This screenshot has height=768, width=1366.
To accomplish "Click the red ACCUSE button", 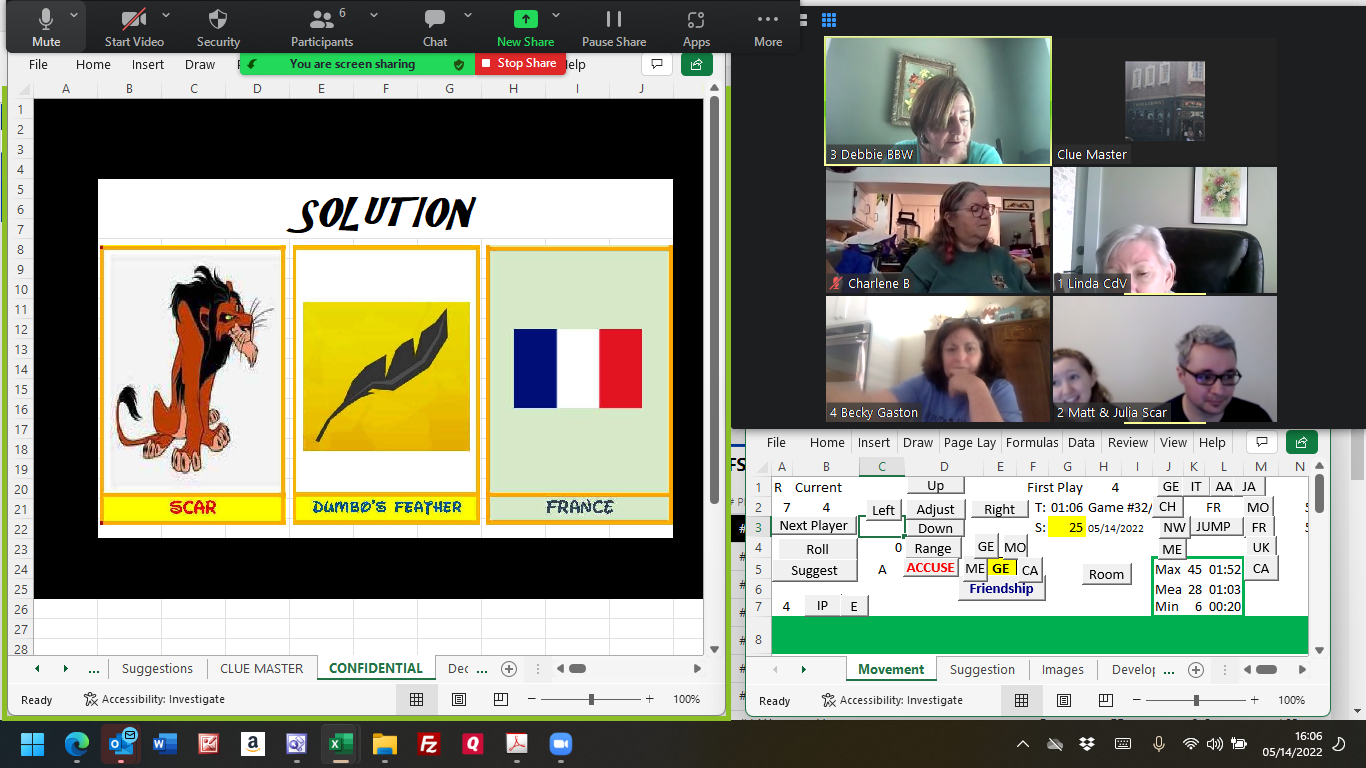I will (930, 568).
